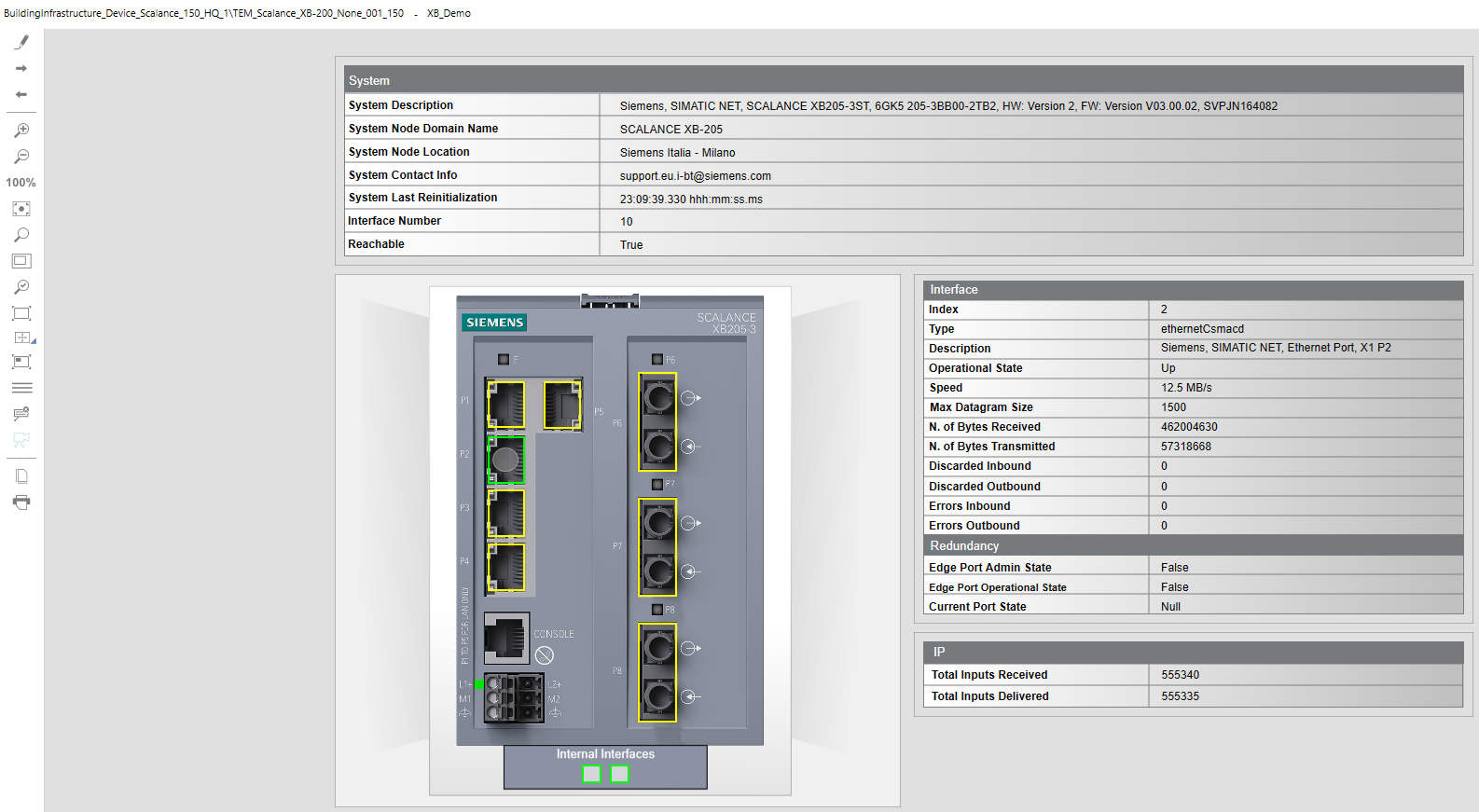Select Ethernet port P3 on the device
Screen dimensions: 1479x812
pyautogui.click(x=506, y=514)
